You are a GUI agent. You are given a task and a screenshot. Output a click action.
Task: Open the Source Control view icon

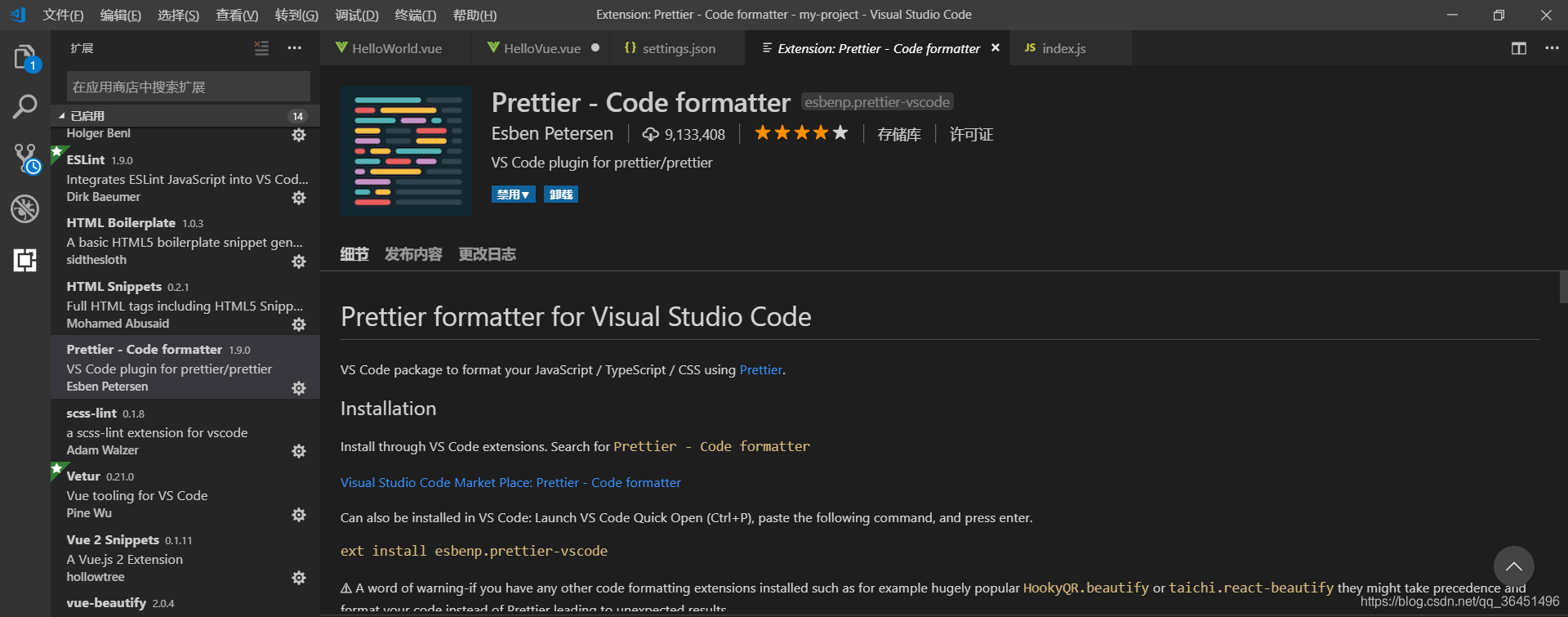pyautogui.click(x=24, y=158)
